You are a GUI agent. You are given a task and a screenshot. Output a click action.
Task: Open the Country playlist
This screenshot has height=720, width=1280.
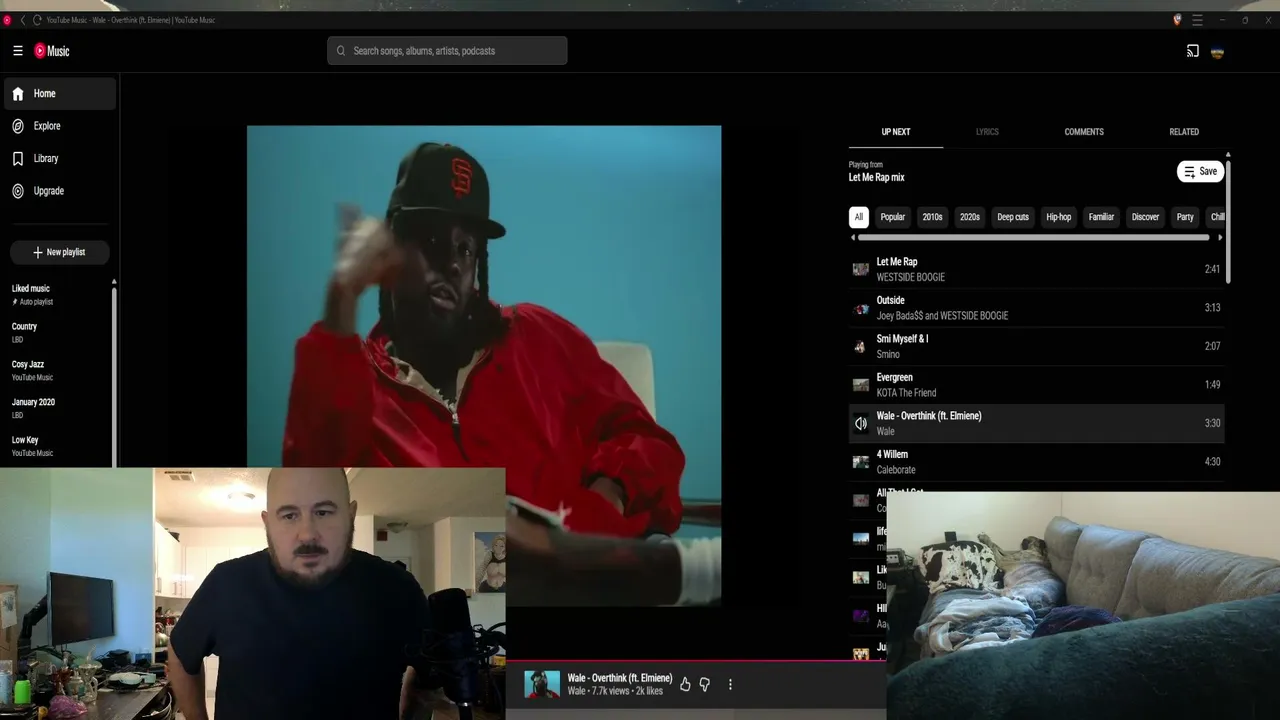[x=58, y=333]
